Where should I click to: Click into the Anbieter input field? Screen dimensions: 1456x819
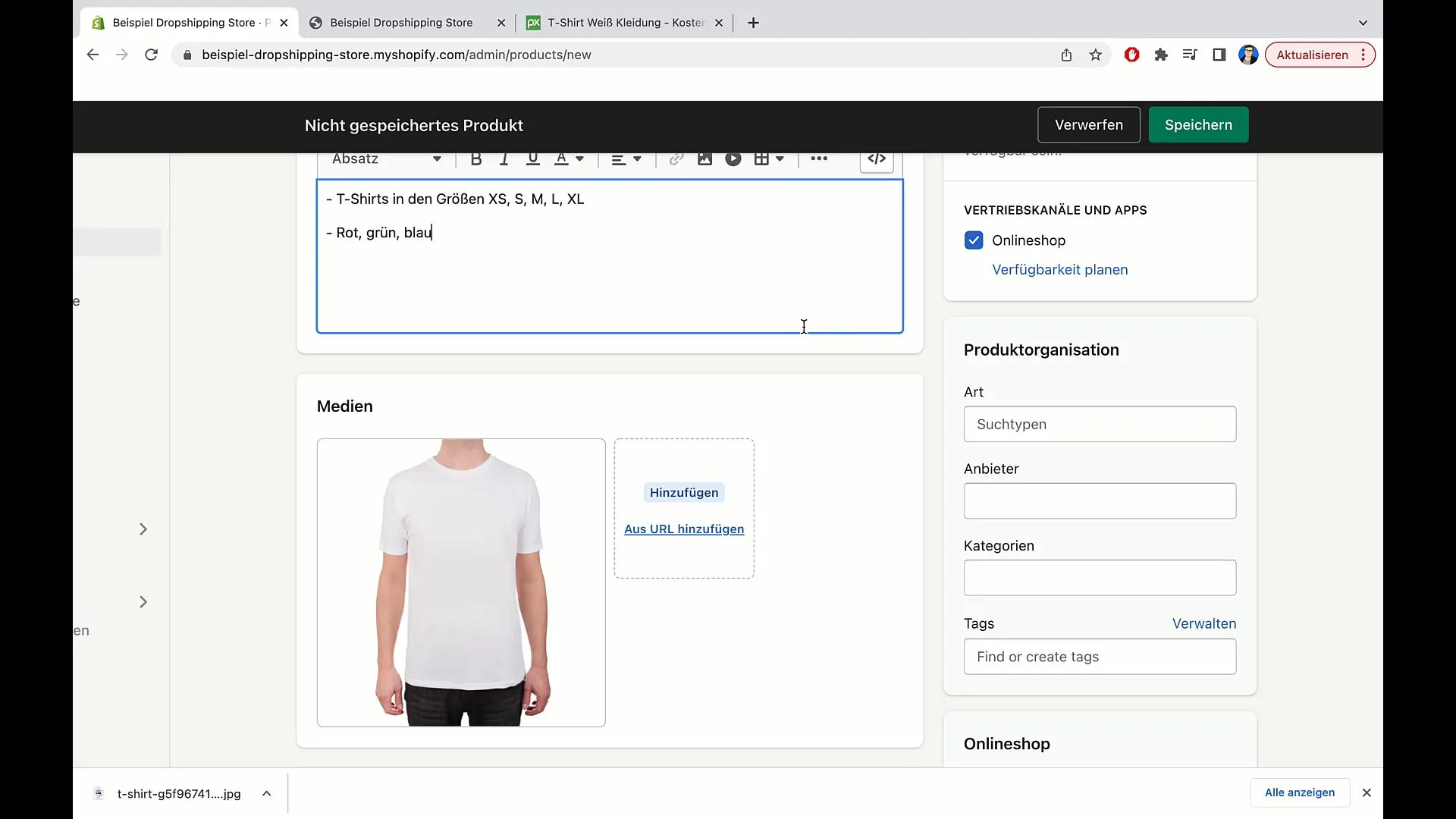[x=1100, y=501]
